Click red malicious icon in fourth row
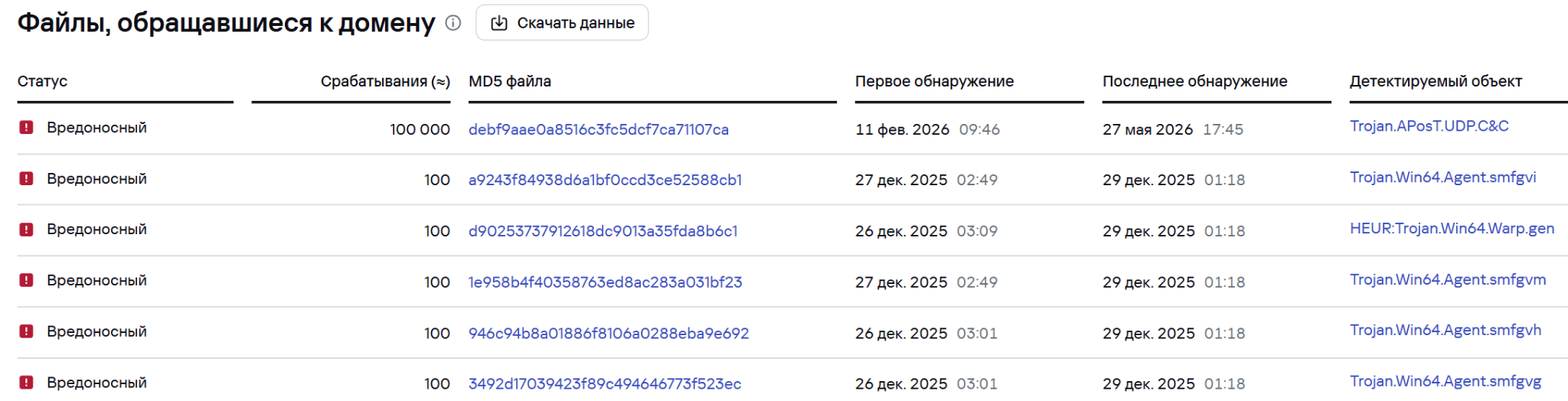 pyautogui.click(x=26, y=281)
